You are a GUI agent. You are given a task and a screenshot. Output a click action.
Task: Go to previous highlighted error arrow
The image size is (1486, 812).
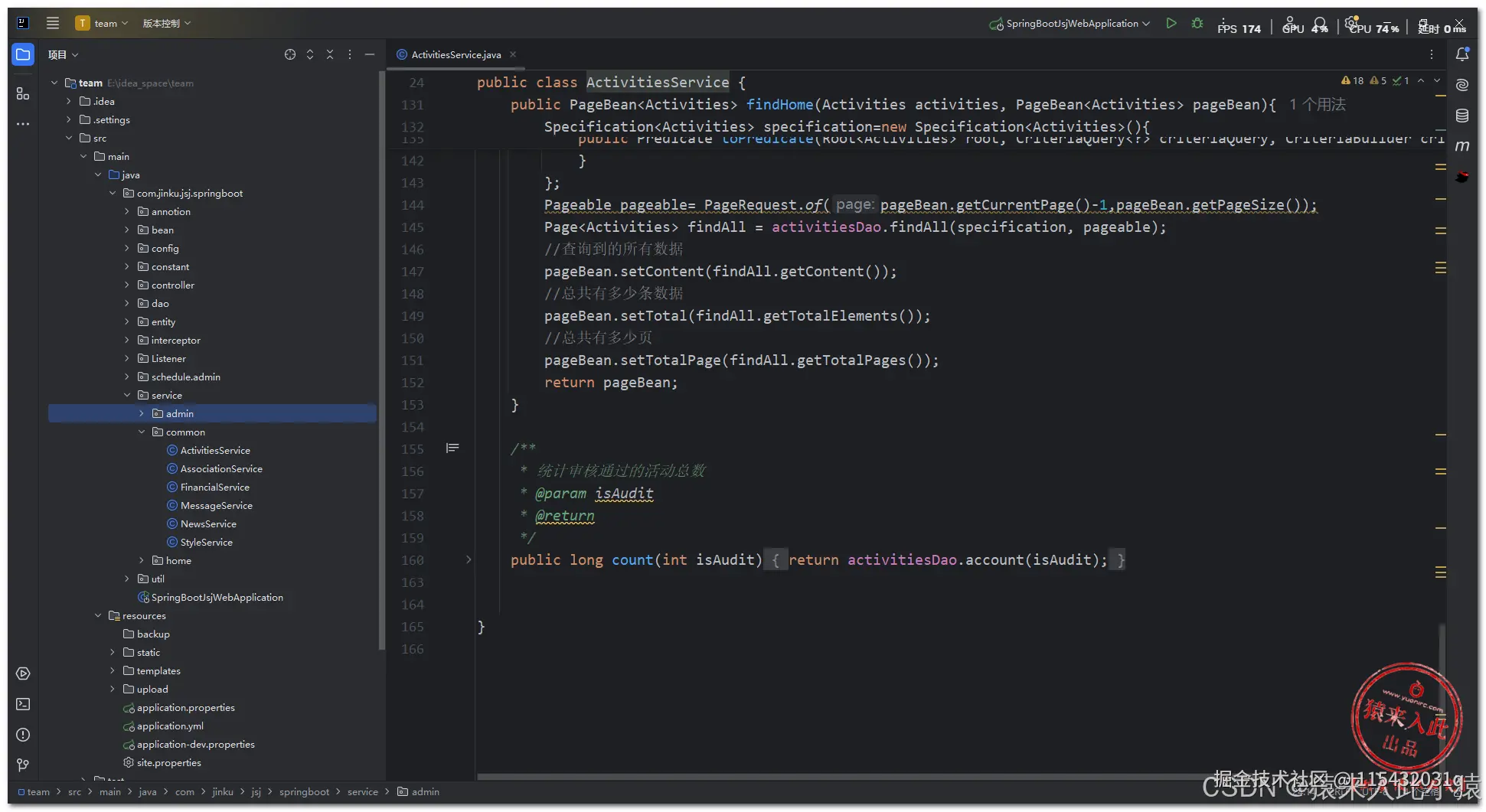point(1421,80)
